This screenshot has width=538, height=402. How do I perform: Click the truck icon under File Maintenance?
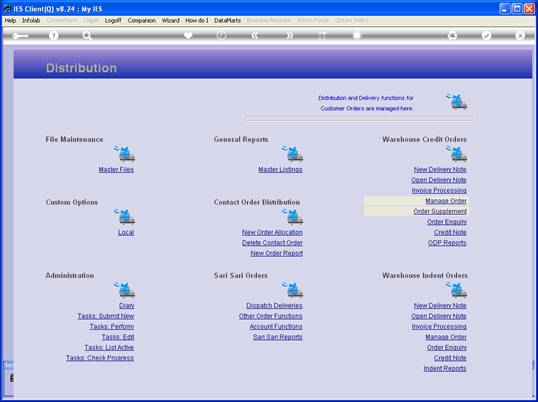(x=125, y=154)
